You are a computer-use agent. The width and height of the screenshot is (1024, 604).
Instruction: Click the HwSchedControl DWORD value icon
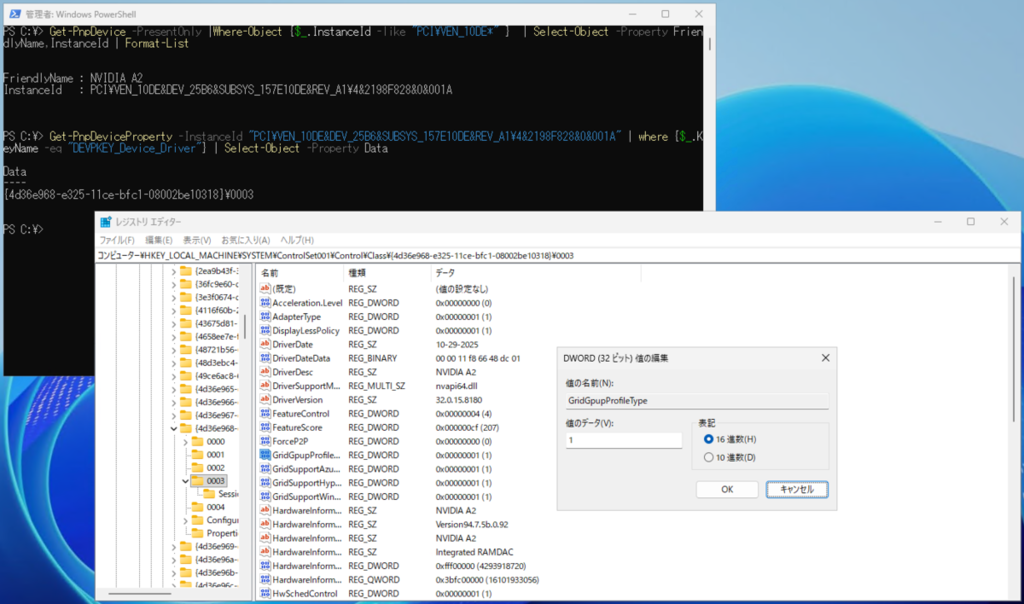tap(265, 594)
